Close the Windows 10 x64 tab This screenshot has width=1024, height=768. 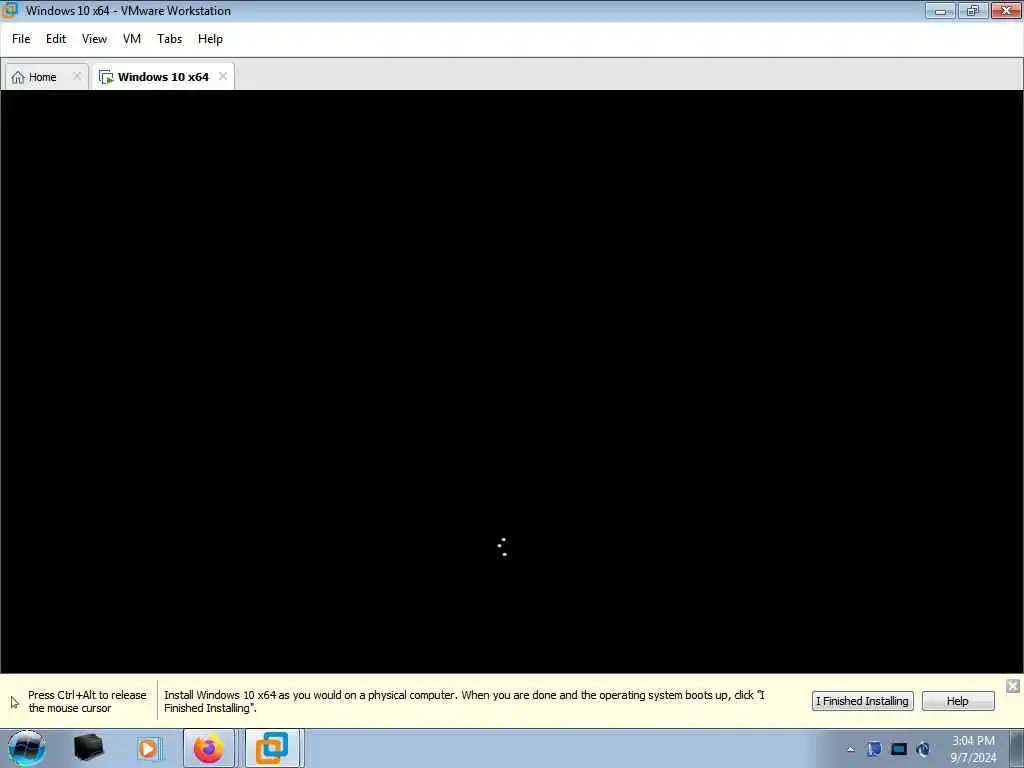point(223,76)
